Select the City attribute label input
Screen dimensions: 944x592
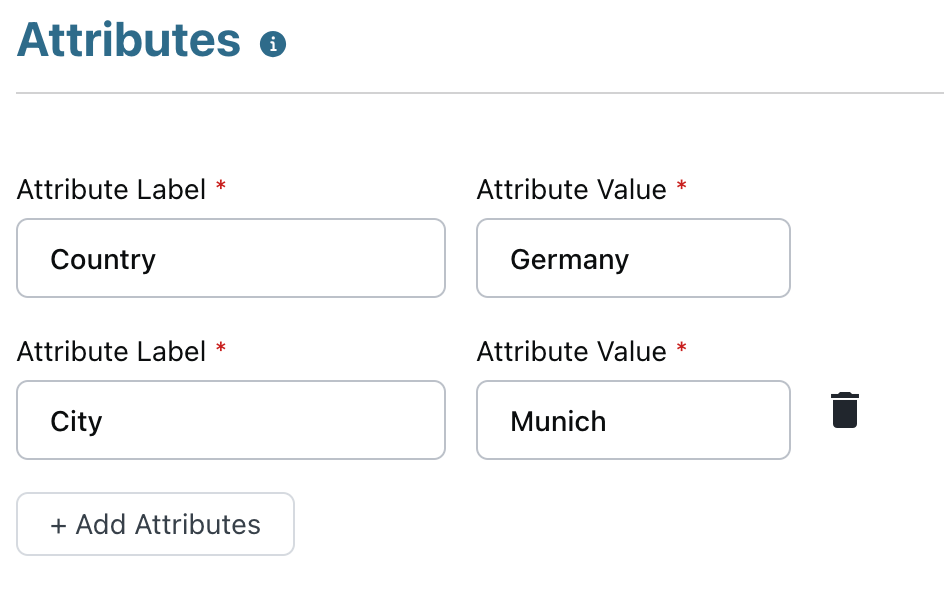[230, 420]
